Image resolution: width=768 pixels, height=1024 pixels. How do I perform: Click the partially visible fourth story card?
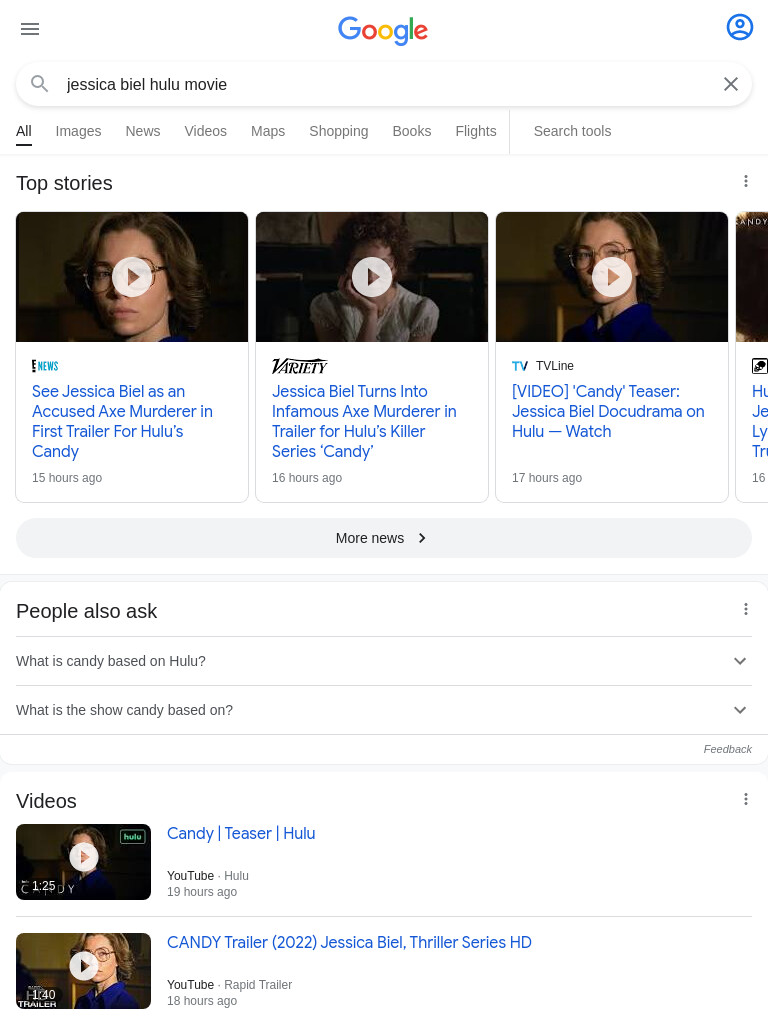pos(752,357)
